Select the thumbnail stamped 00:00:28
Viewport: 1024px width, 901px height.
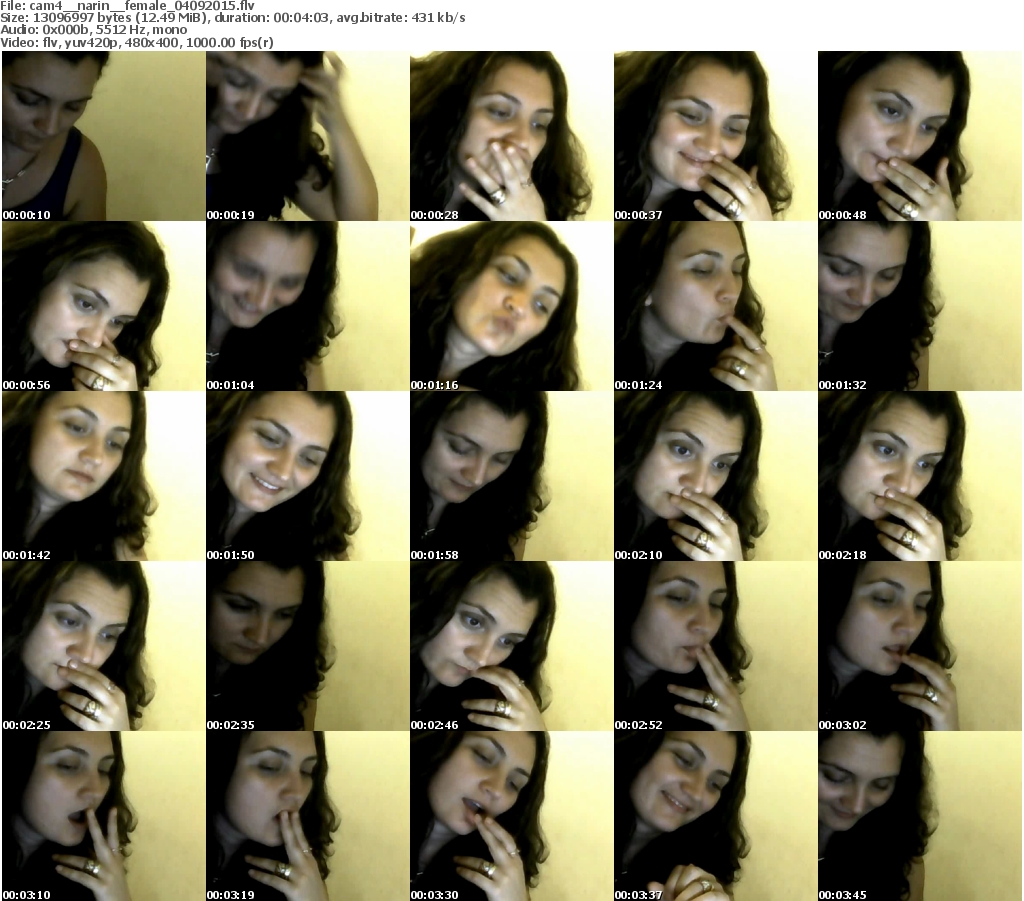511,136
